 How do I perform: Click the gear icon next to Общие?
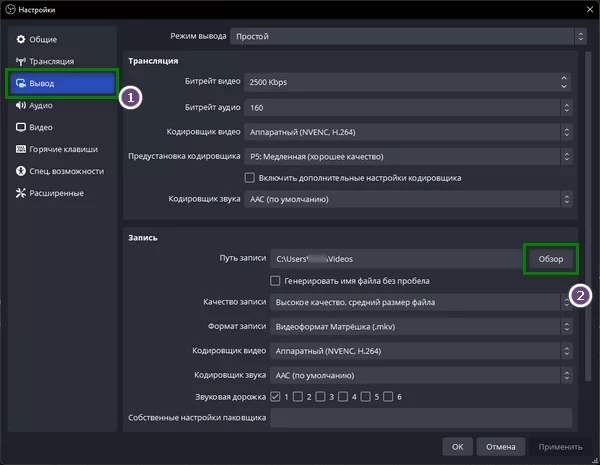[x=21, y=39]
